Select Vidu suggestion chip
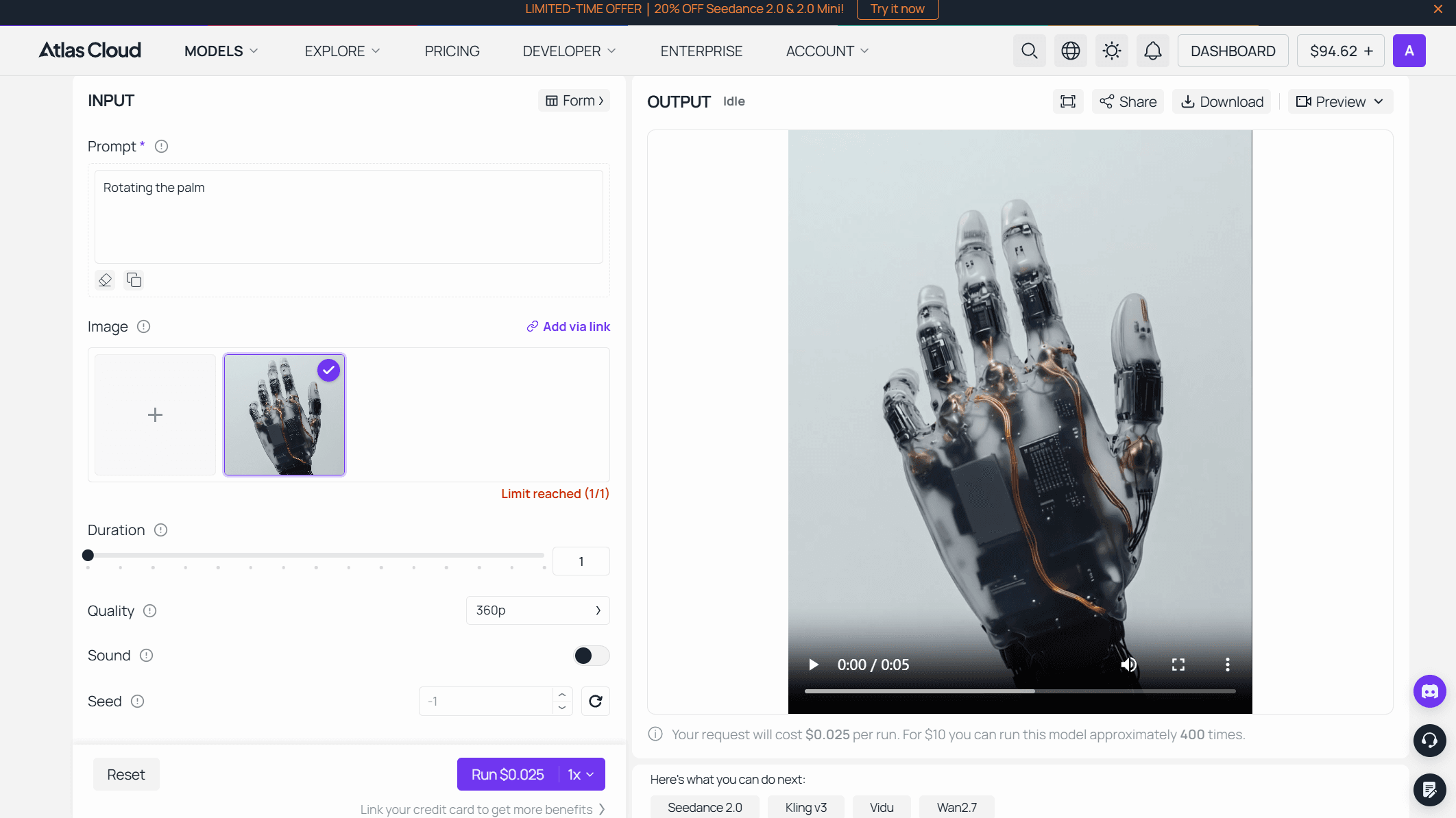The width and height of the screenshot is (1456, 818). pos(882,807)
